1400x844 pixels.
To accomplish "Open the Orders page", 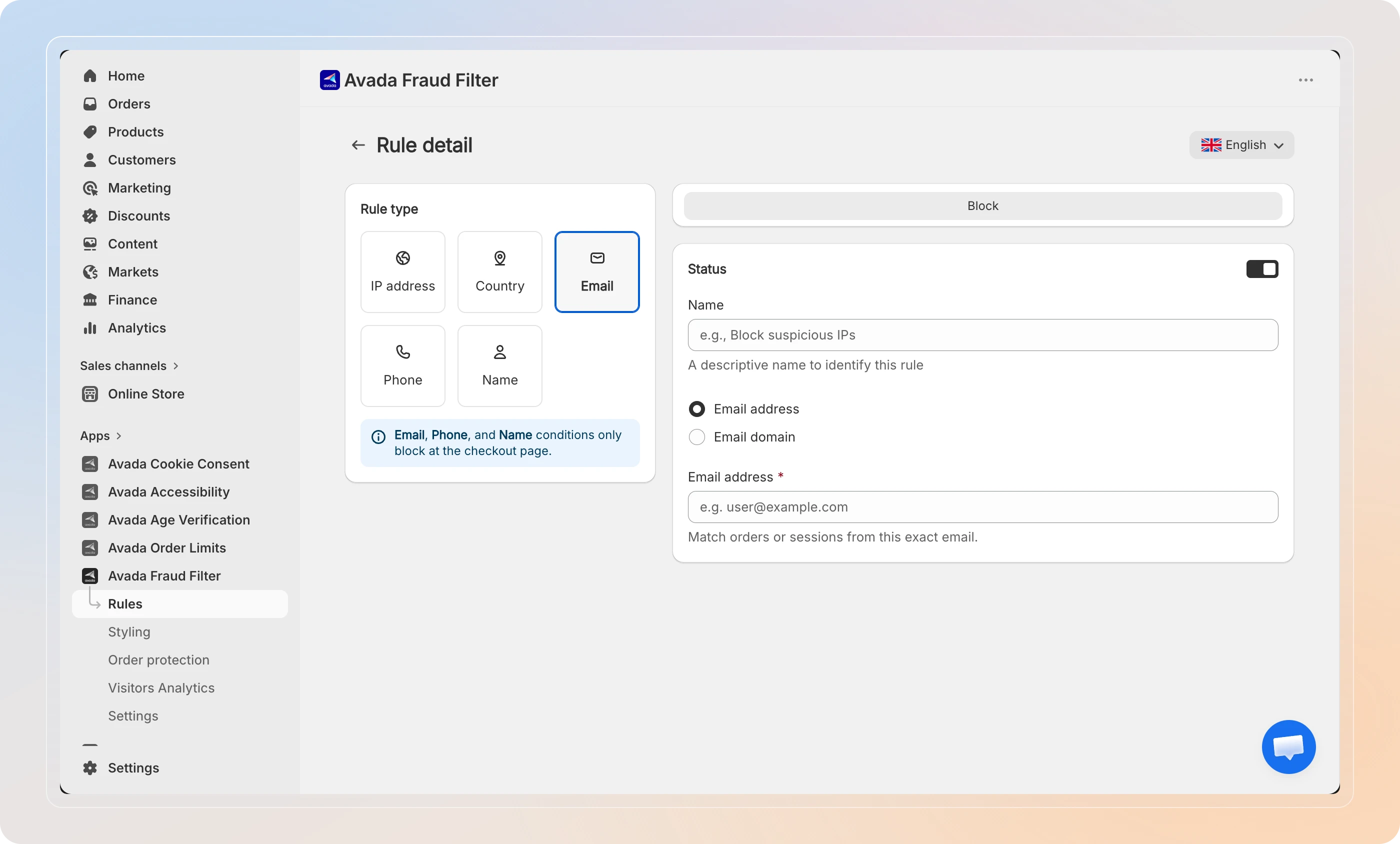I will click(x=129, y=103).
